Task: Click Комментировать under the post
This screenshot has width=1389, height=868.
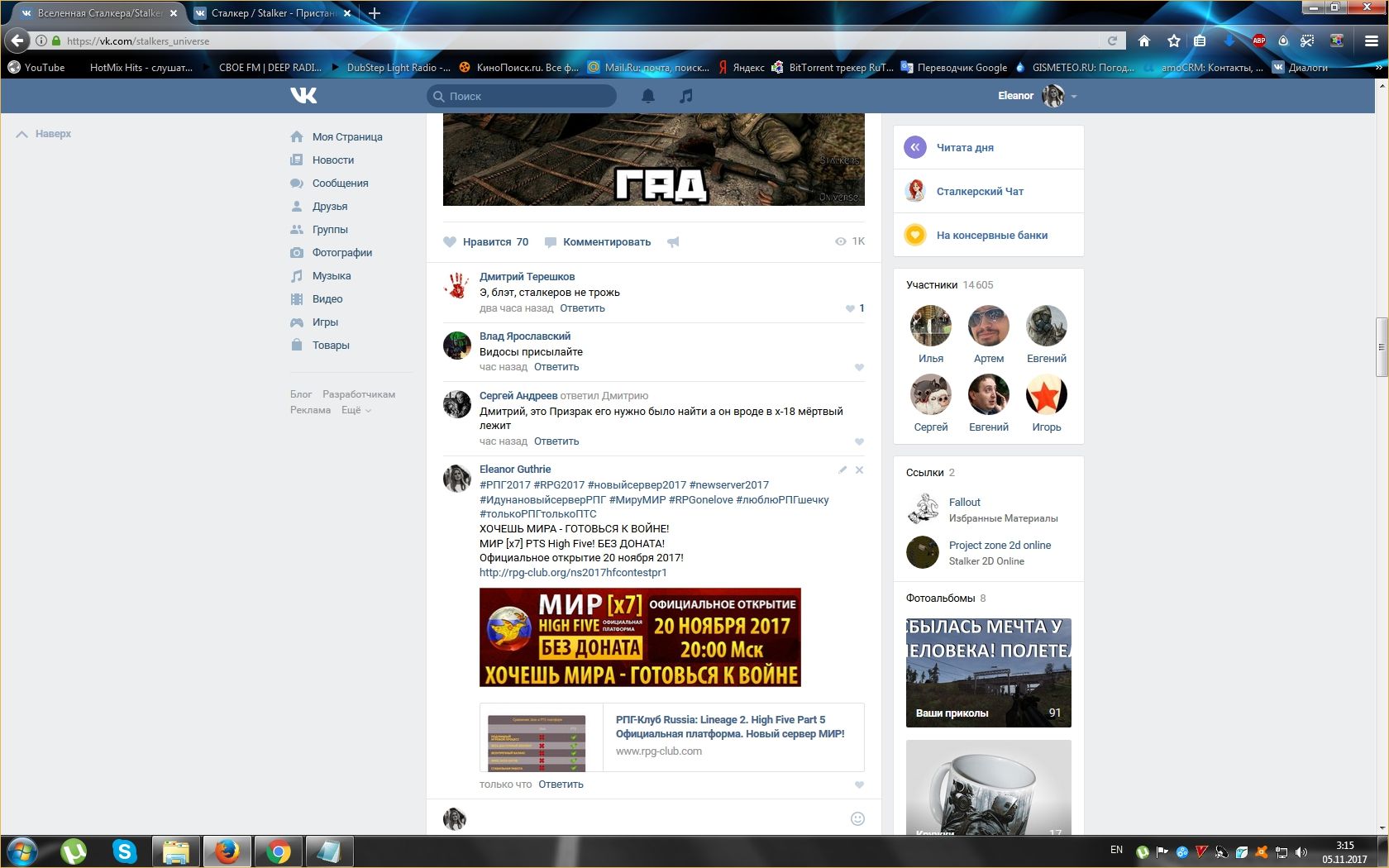Action: [598, 242]
